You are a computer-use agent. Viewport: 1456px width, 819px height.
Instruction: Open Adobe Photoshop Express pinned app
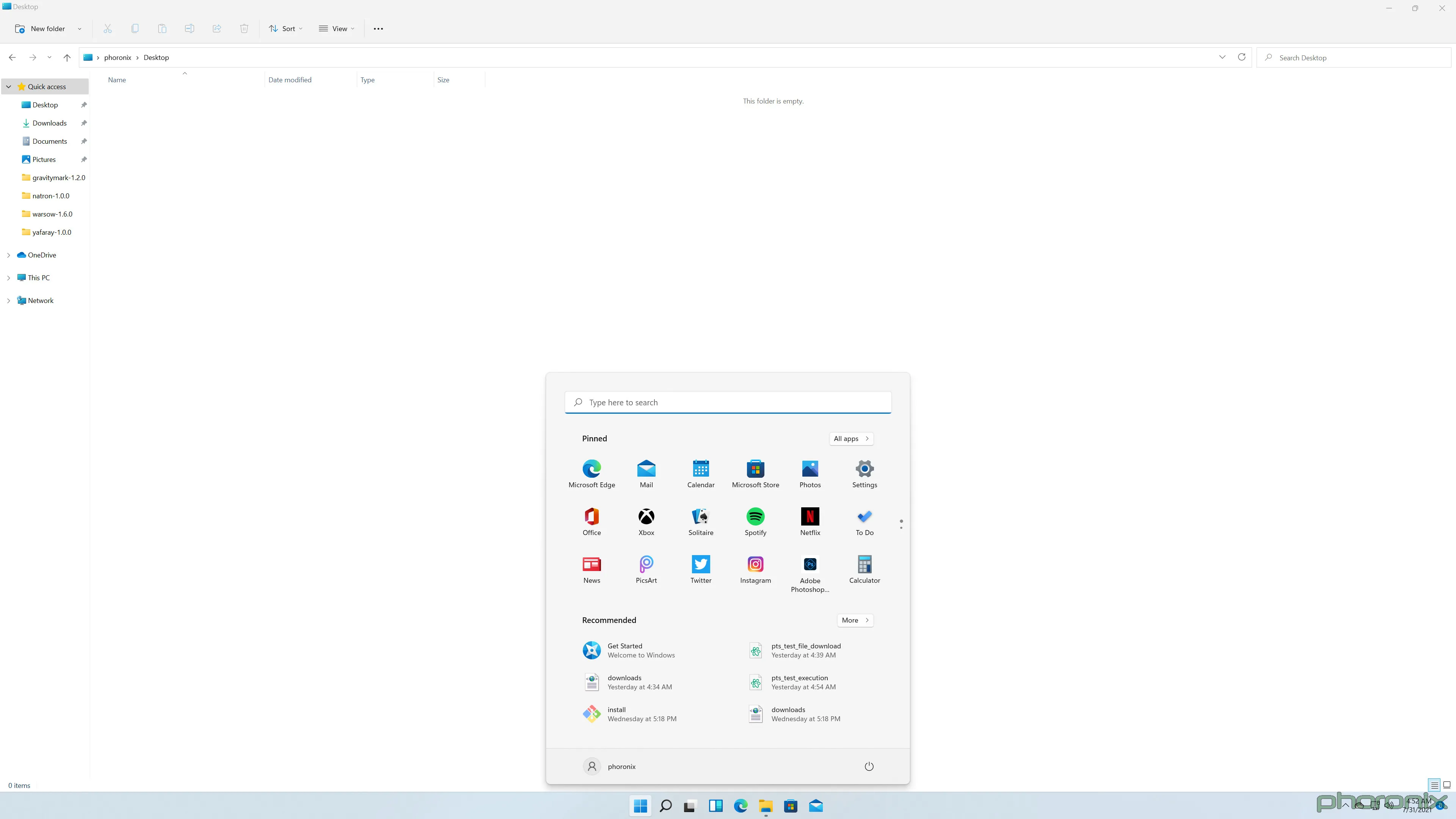pos(810,568)
